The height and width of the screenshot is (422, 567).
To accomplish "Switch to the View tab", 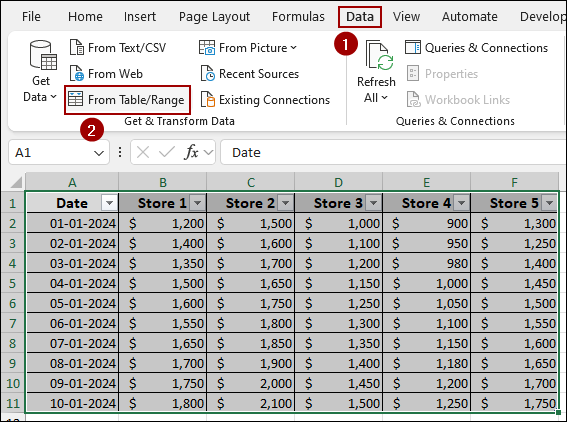I will (x=406, y=17).
